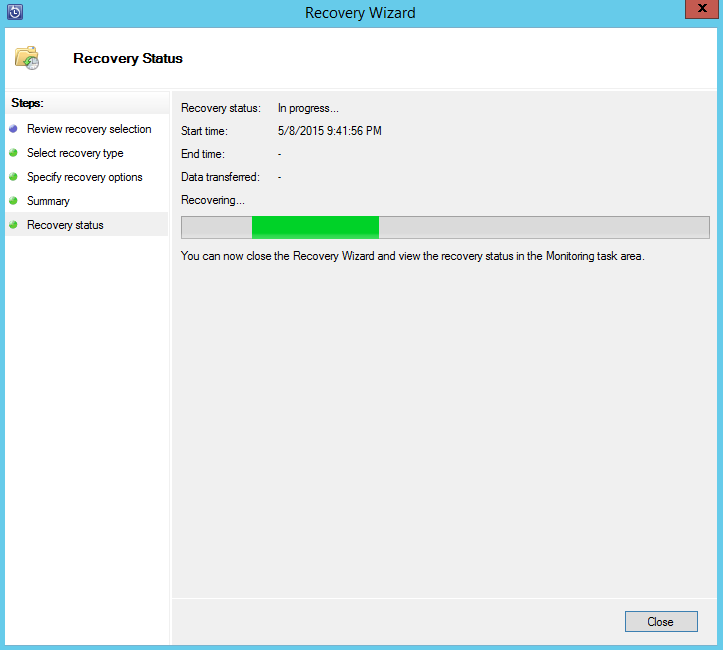Image resolution: width=723 pixels, height=650 pixels.
Task: Click the 'Recovery Status' page heading
Action: pos(128,58)
